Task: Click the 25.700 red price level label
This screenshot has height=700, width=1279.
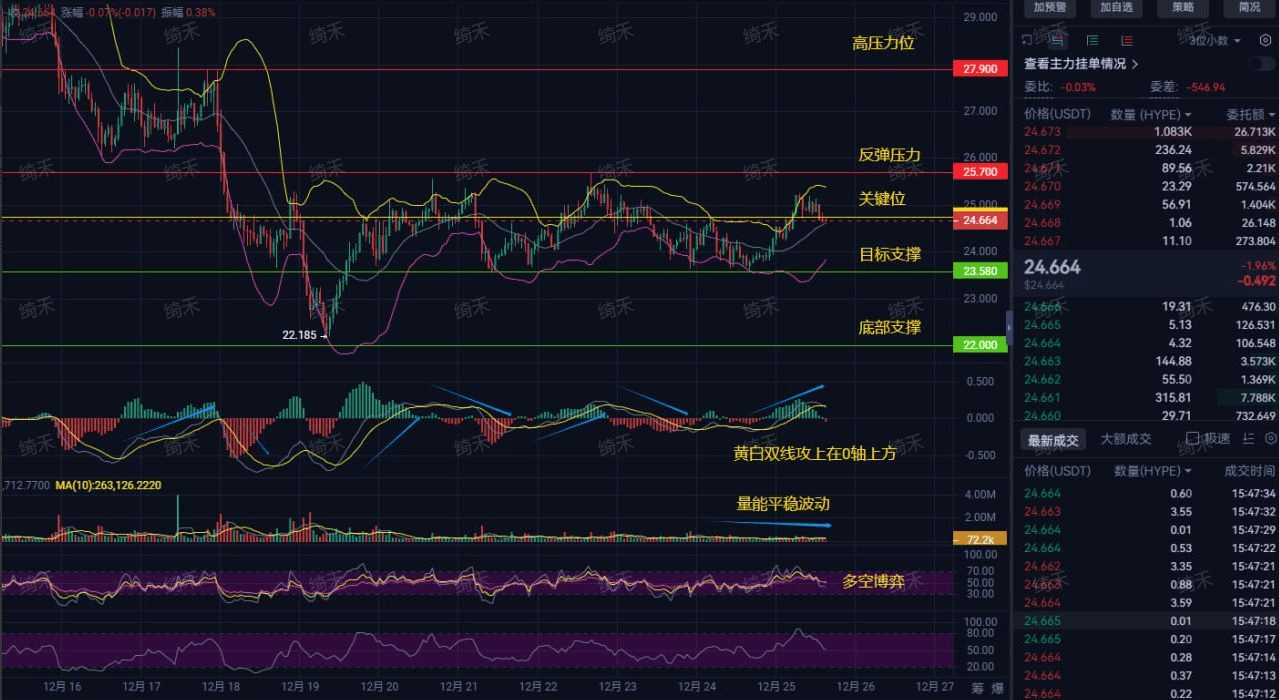Action: (x=980, y=172)
